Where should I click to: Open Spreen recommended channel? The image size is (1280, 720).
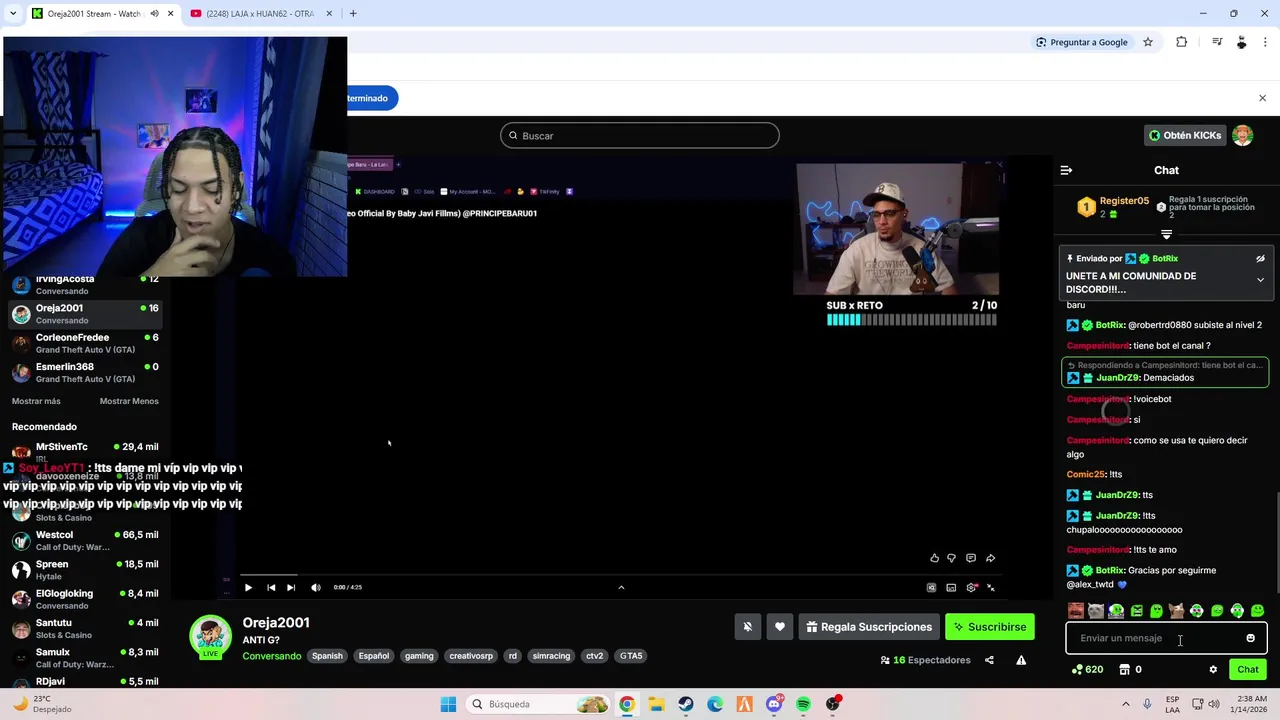(85, 569)
